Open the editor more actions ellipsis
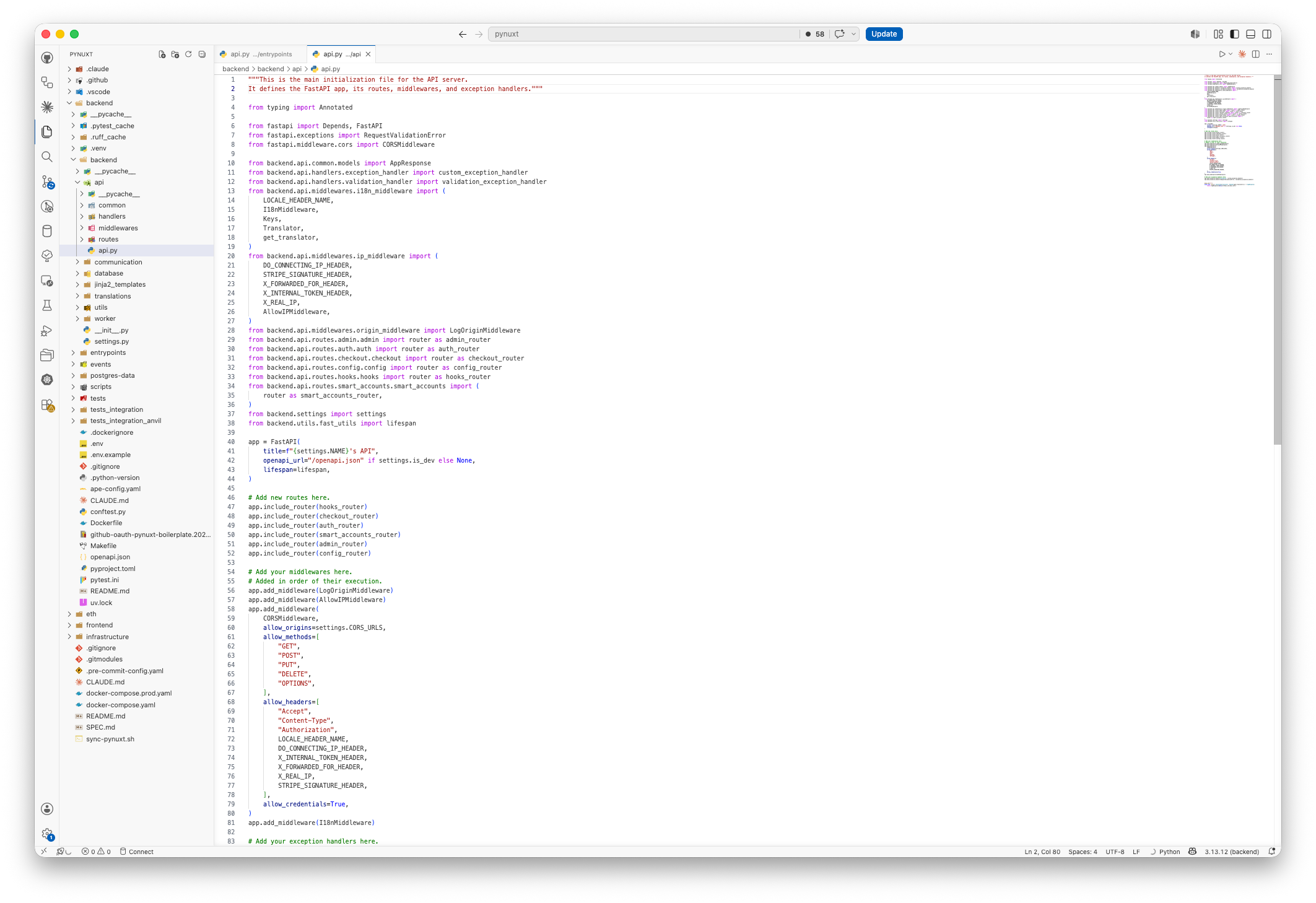The image size is (1316, 903). coord(1269,55)
